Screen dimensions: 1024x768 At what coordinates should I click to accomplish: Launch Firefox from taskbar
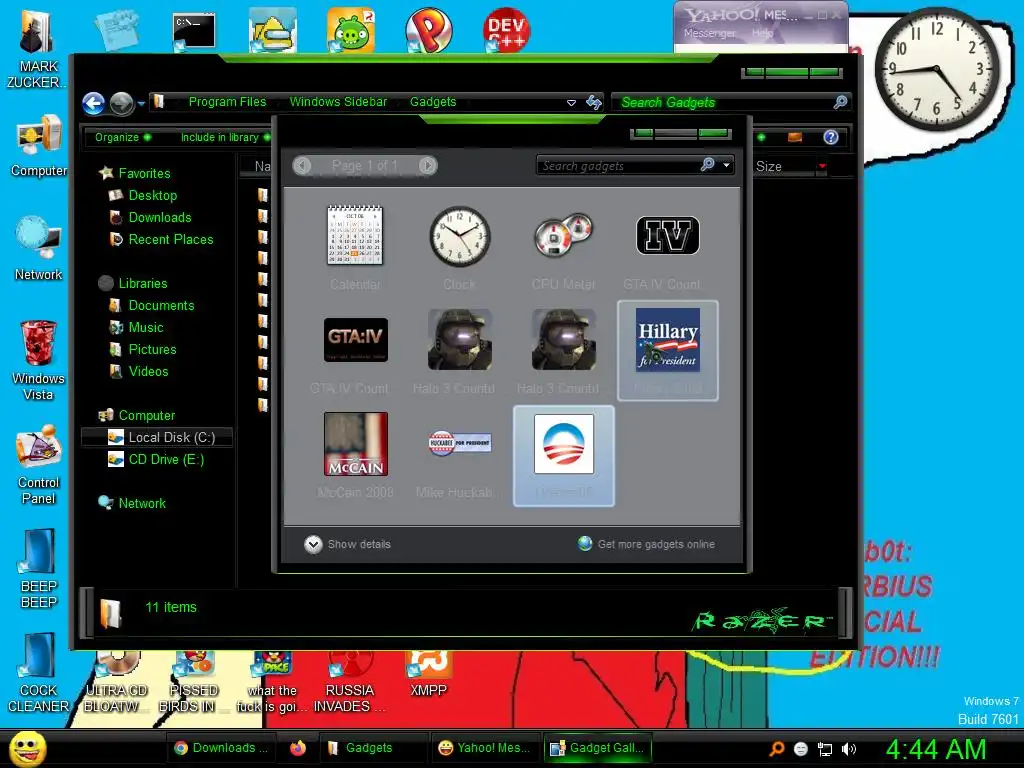point(298,748)
